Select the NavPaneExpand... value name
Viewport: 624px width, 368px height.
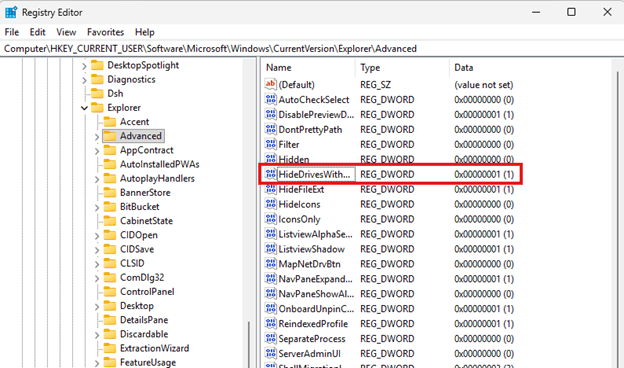315,279
